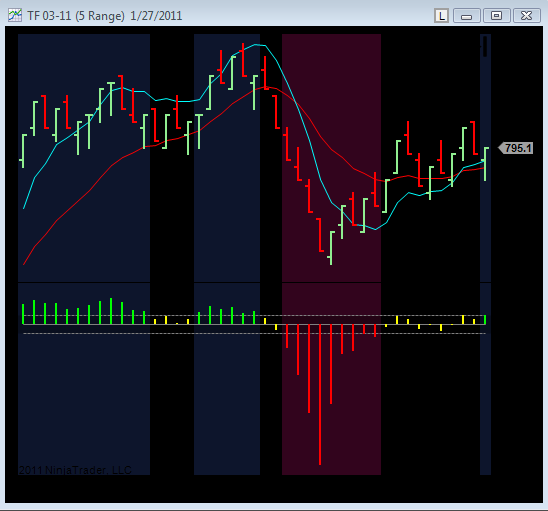Close the TF 03-11 chart window
Screen dimensions: 548x511
pos(526,16)
